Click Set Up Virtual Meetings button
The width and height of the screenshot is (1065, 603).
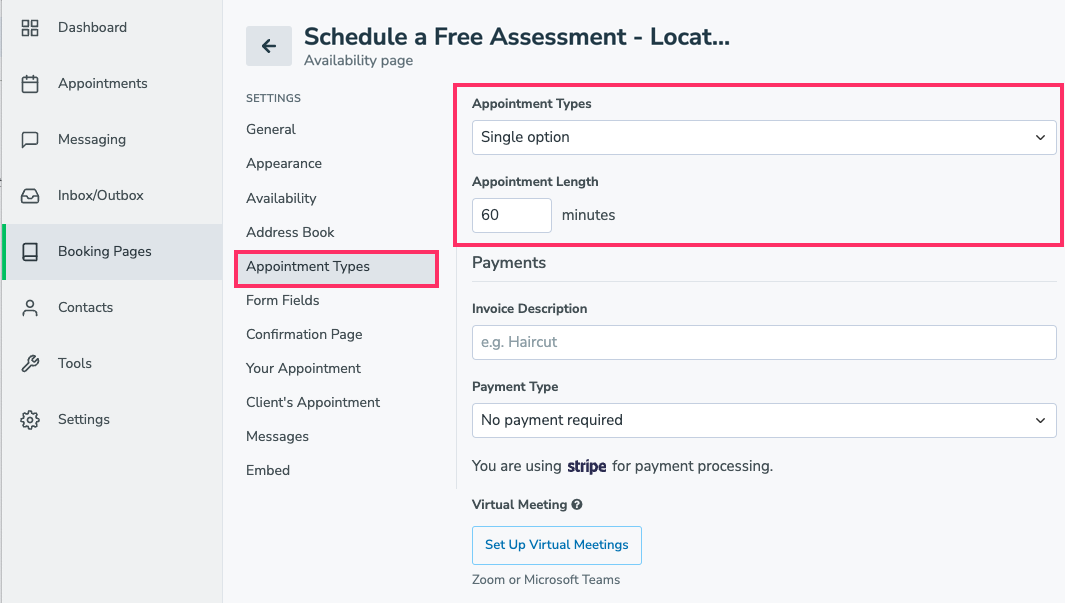pos(557,545)
